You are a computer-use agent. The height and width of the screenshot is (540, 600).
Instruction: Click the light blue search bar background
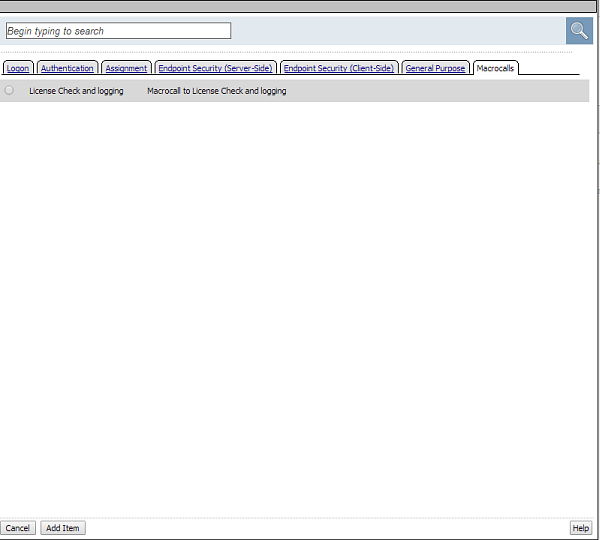point(400,31)
